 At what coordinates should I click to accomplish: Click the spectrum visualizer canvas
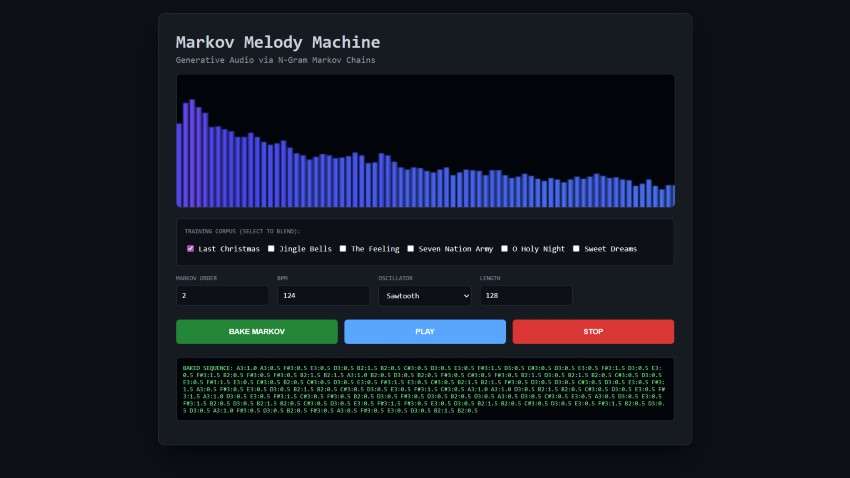pos(426,141)
